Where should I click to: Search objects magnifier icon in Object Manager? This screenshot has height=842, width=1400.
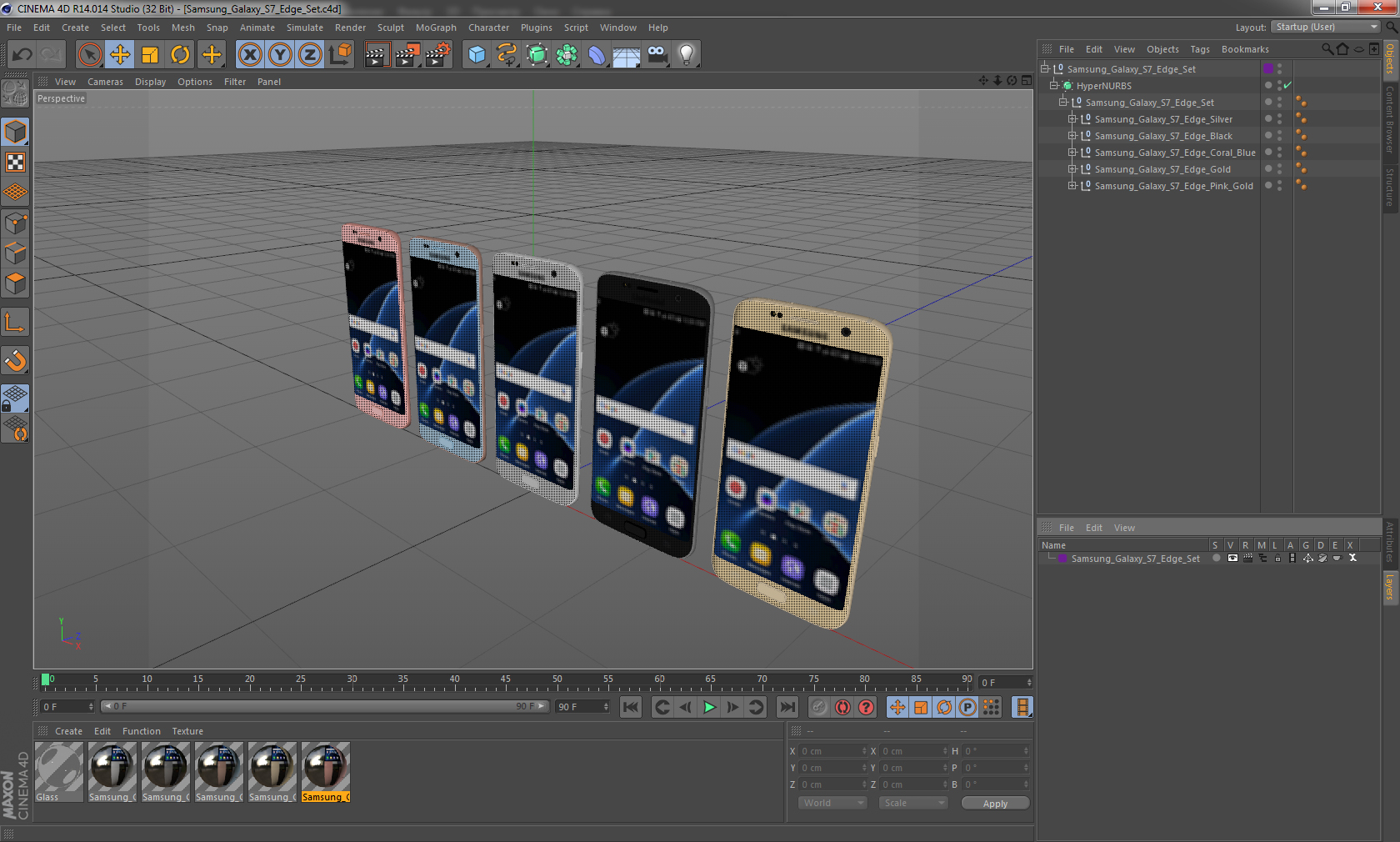(1327, 49)
